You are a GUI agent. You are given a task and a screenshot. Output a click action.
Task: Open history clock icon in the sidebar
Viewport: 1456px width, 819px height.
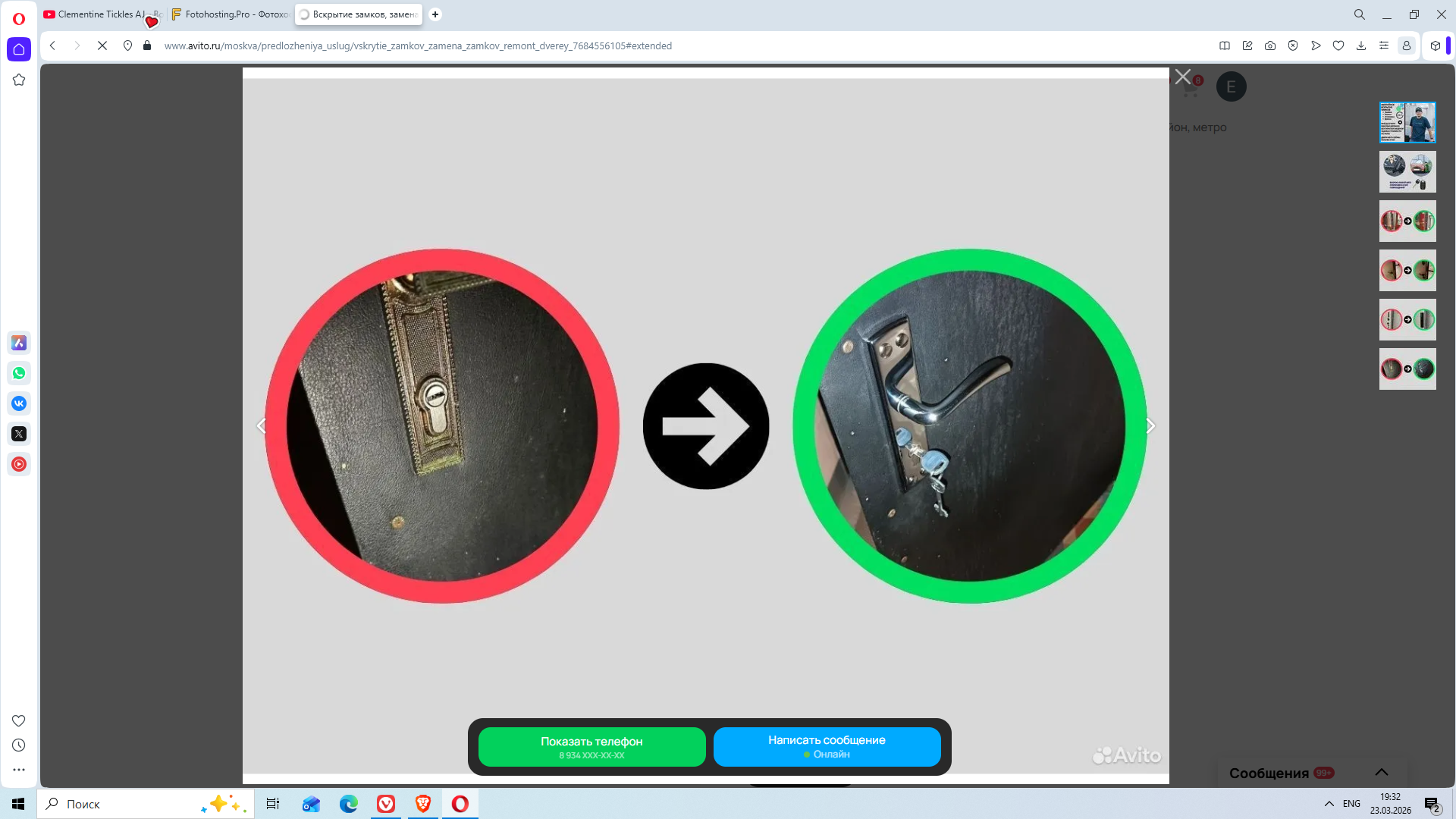pyautogui.click(x=19, y=745)
